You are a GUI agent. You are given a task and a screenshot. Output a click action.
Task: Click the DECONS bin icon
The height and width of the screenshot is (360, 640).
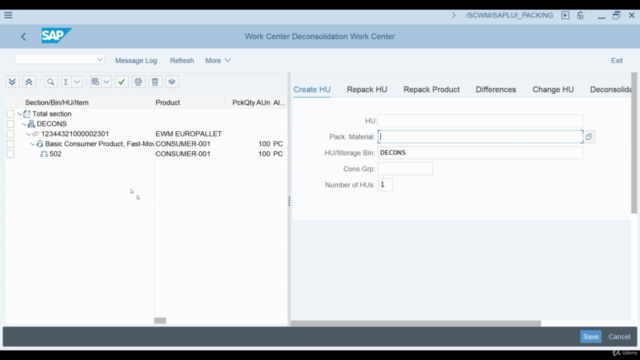point(31,124)
